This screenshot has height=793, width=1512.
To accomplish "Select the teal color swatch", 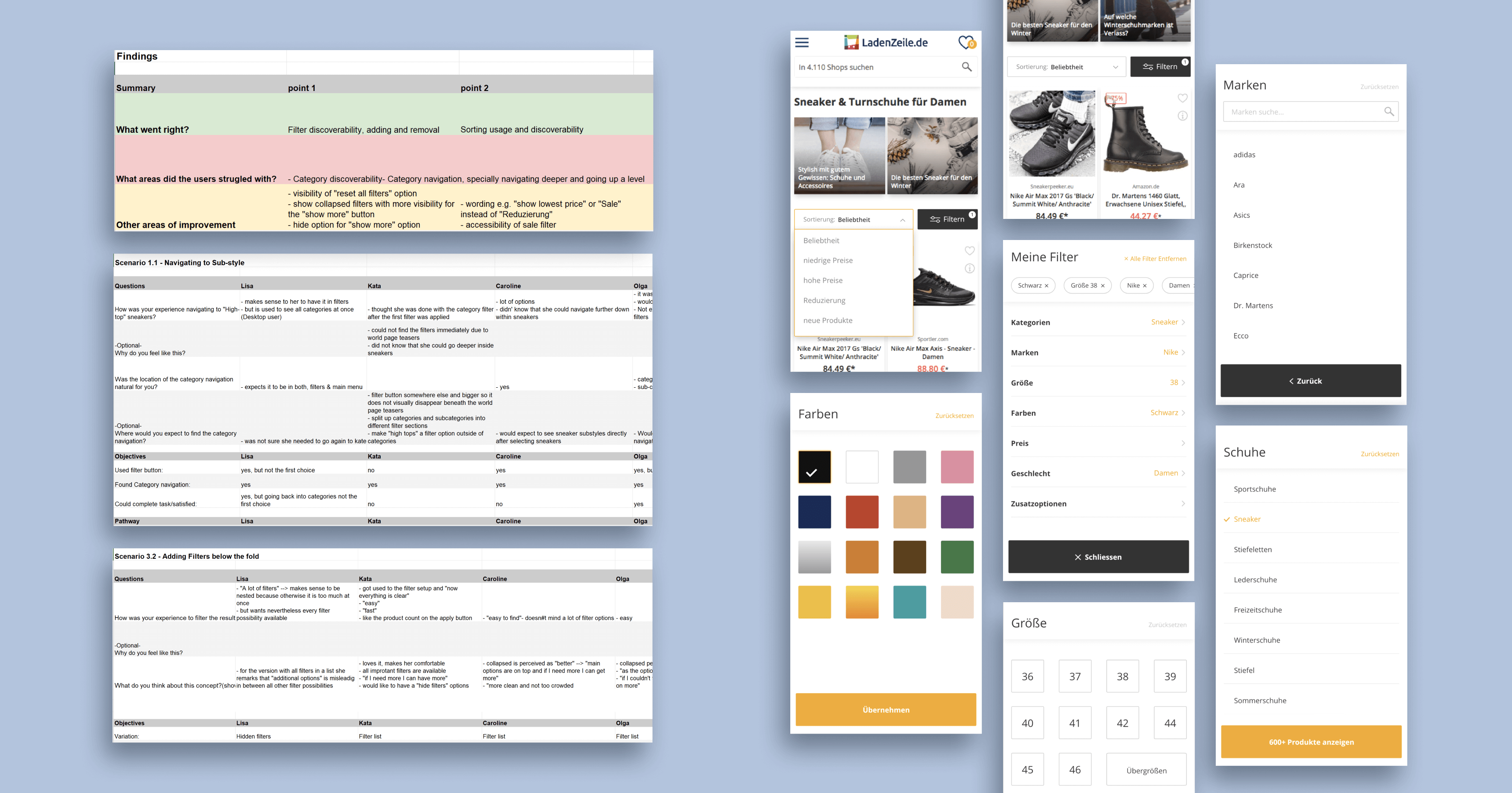I will pyautogui.click(x=909, y=602).
